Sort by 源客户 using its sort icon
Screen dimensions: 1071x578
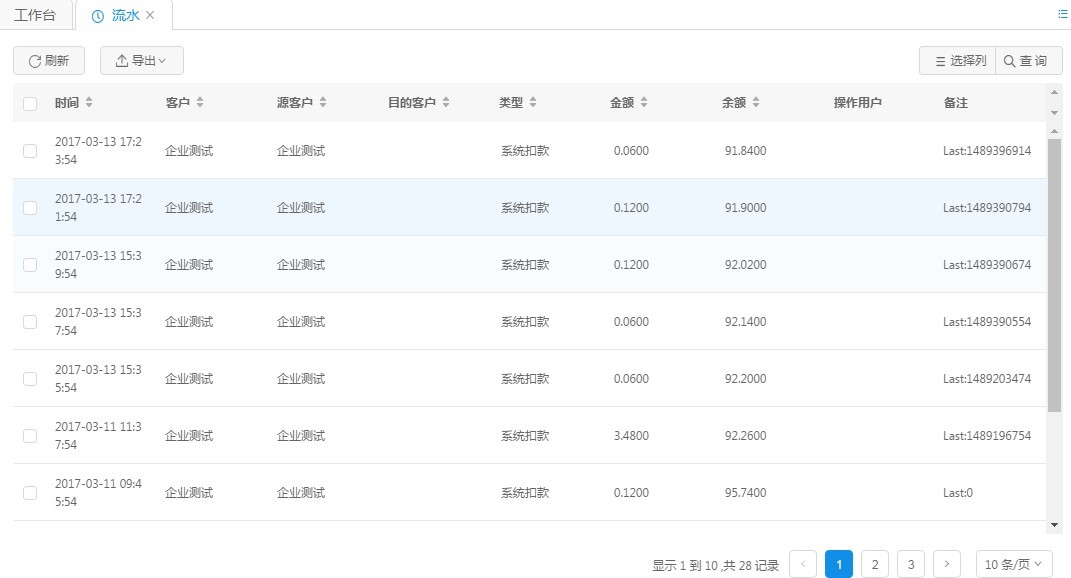[x=323, y=103]
